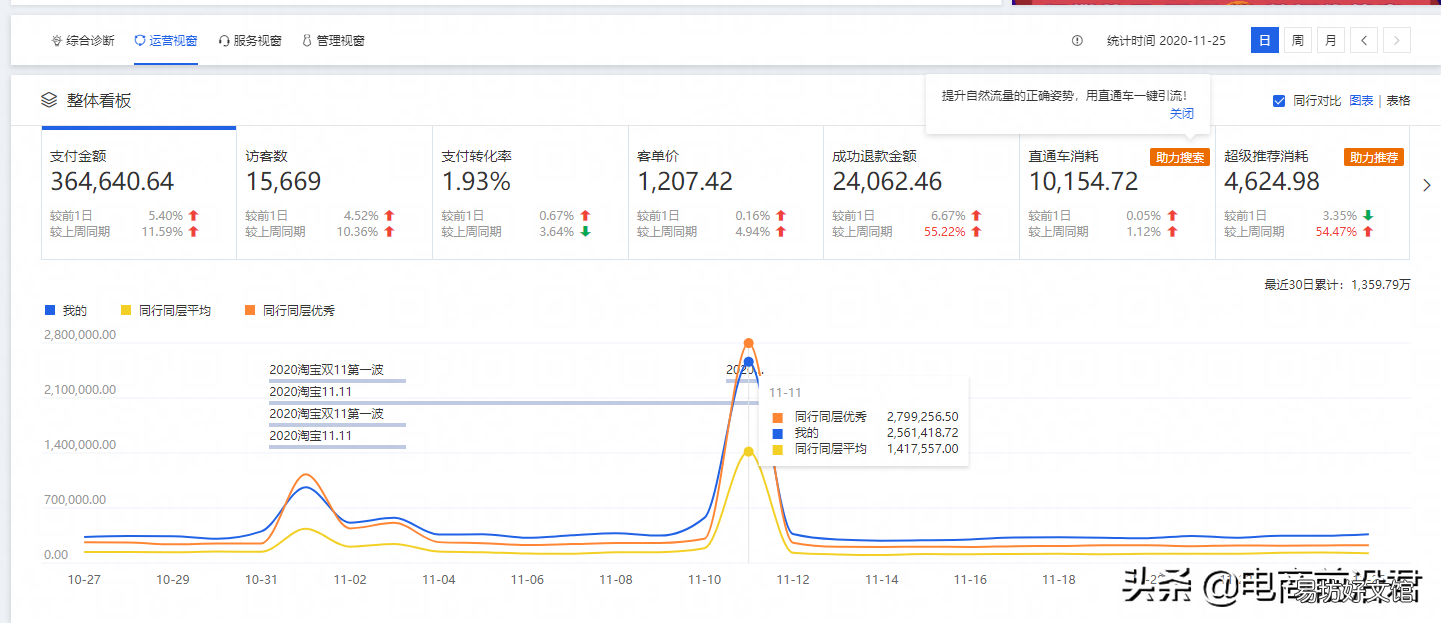
Task: Go to previous date with left arrow
Action: 1364,41
